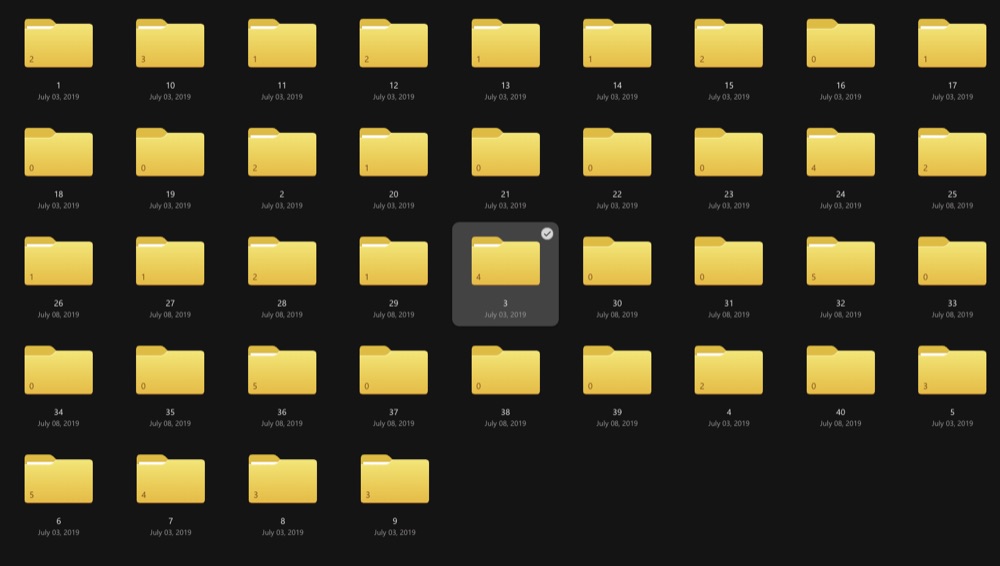Viewport: 1000px width, 566px height.
Task: Click the name label "32"
Action: point(841,303)
